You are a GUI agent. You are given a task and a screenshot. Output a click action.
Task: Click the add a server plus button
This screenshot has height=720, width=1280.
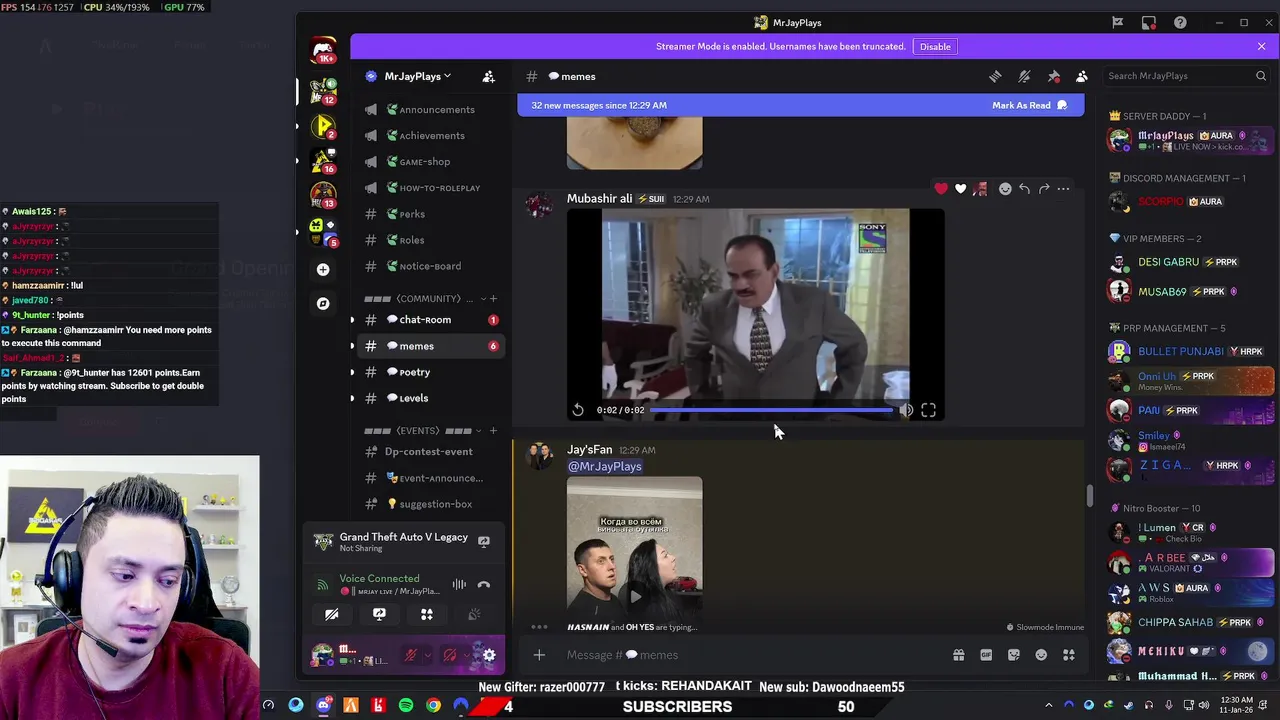[x=323, y=269]
